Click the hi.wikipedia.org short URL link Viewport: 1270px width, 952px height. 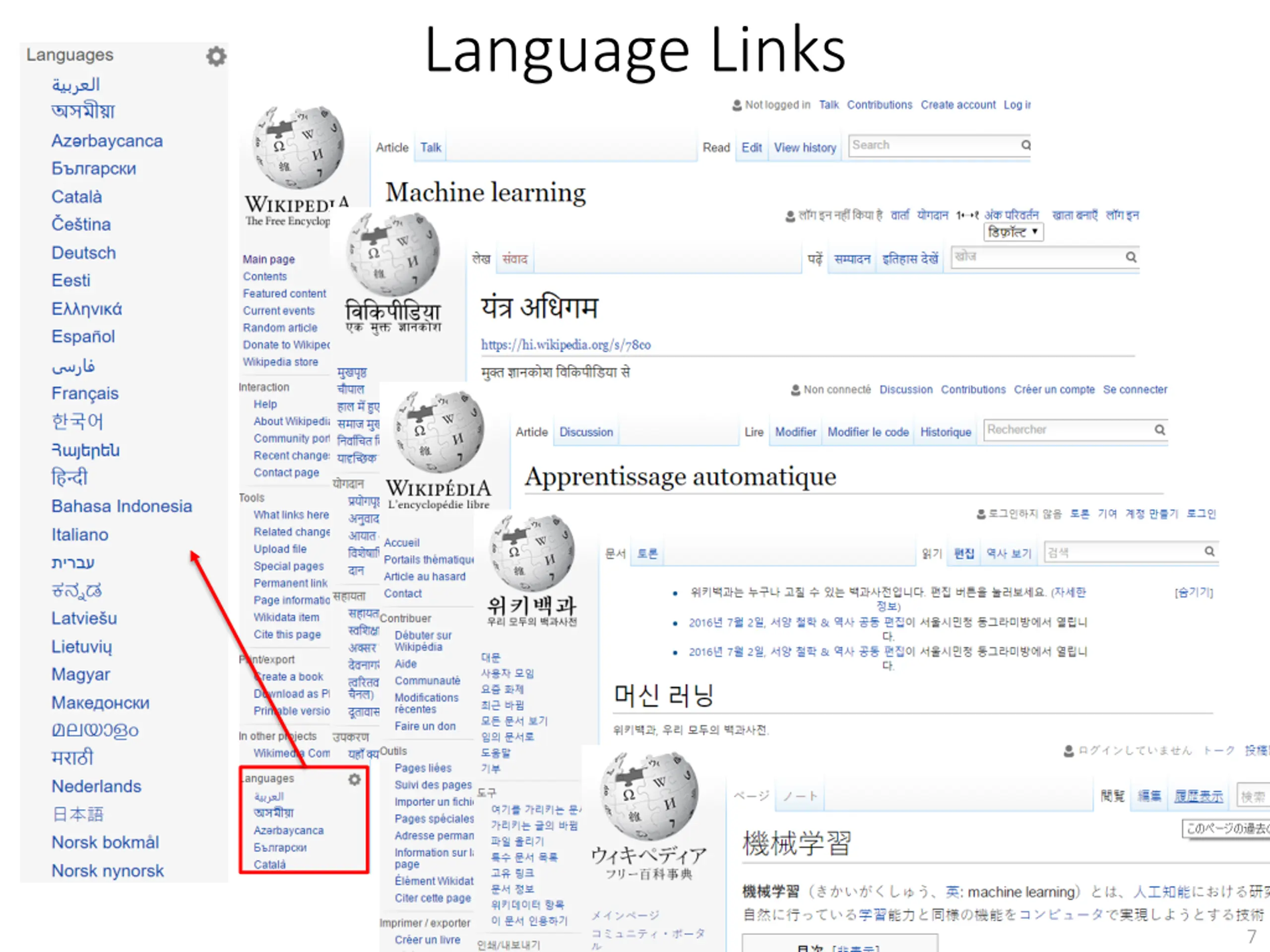566,345
